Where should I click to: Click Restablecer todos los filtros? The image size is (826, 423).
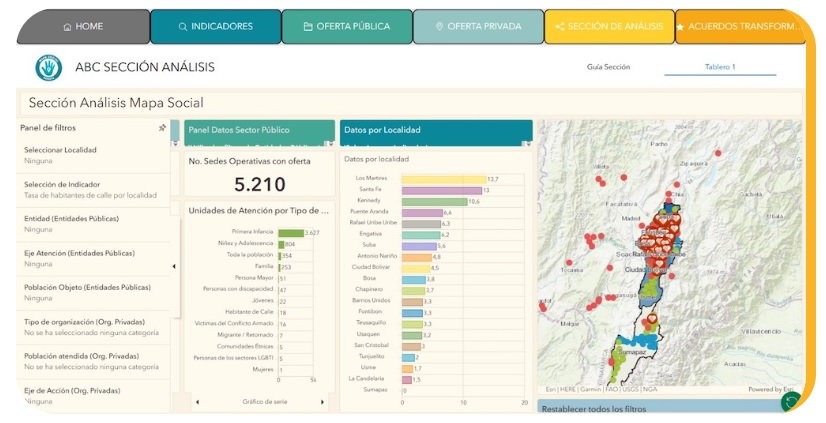[x=596, y=408]
